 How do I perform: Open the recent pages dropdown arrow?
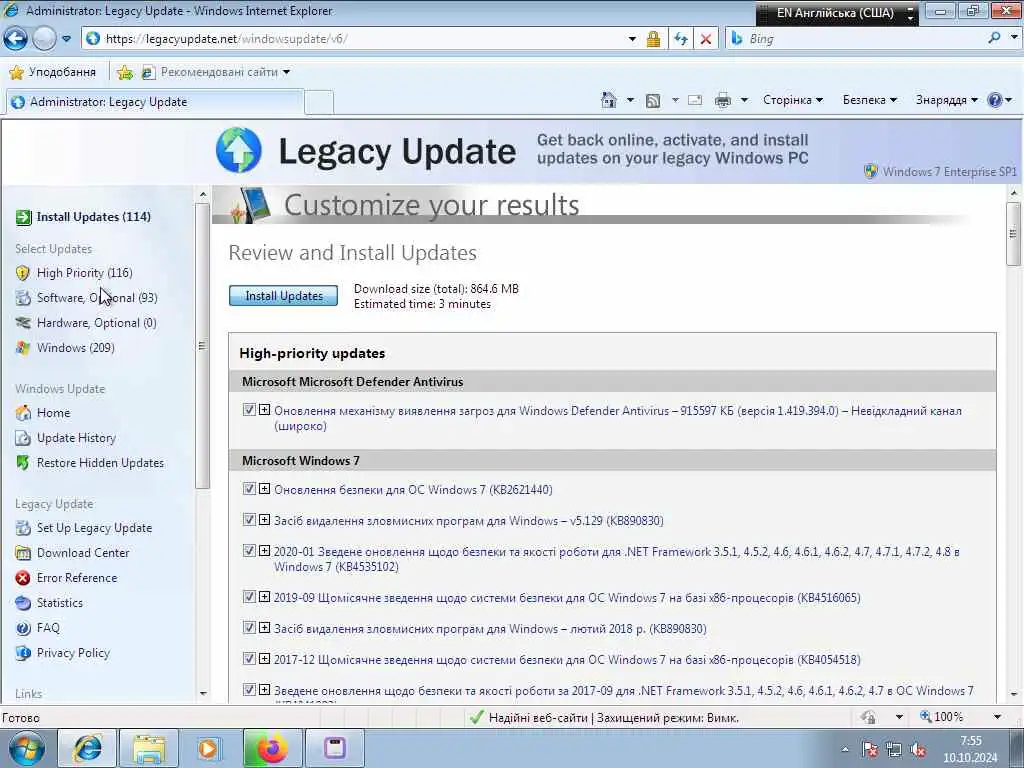[x=67, y=39]
